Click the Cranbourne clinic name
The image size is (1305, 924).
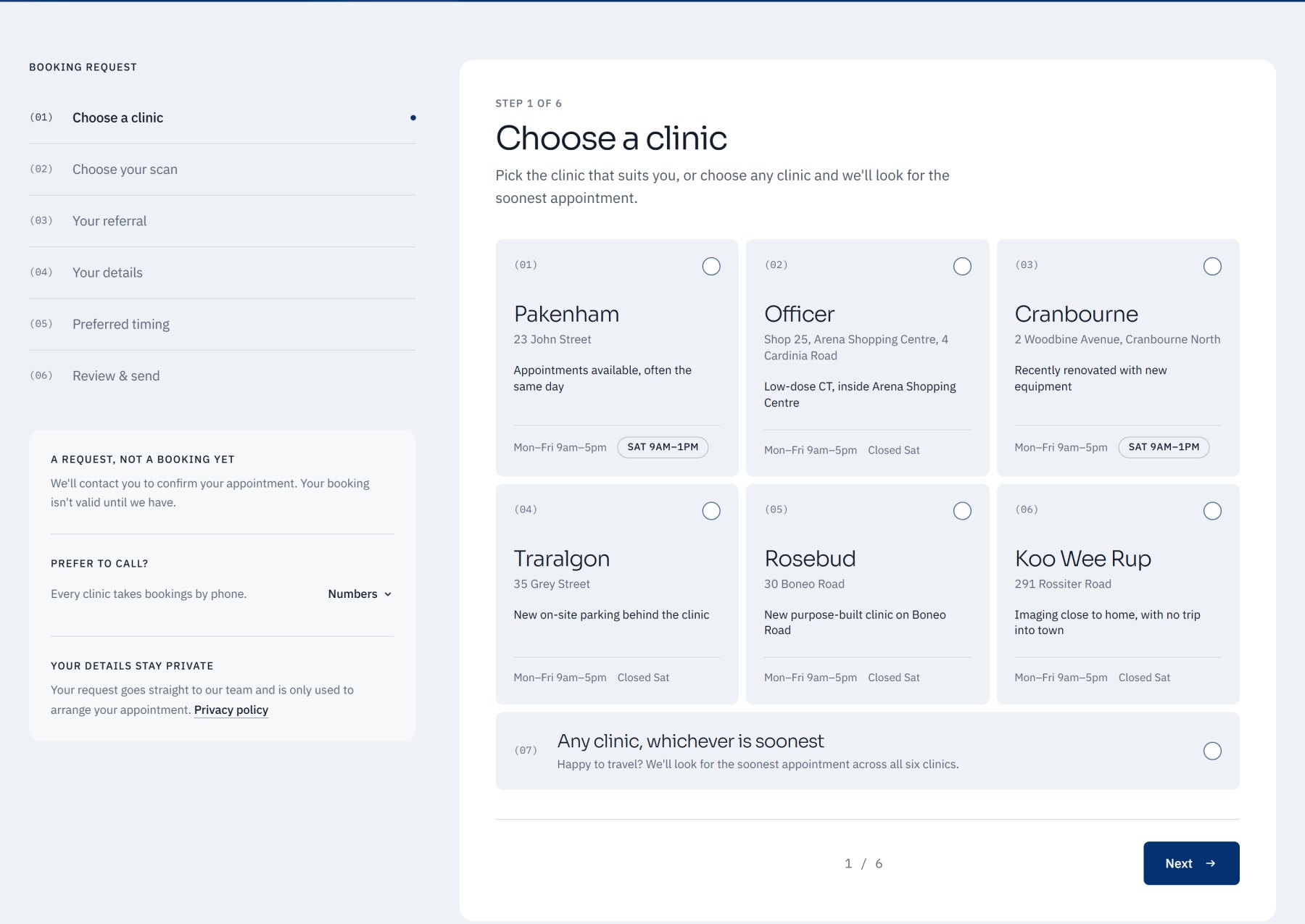pos(1076,314)
